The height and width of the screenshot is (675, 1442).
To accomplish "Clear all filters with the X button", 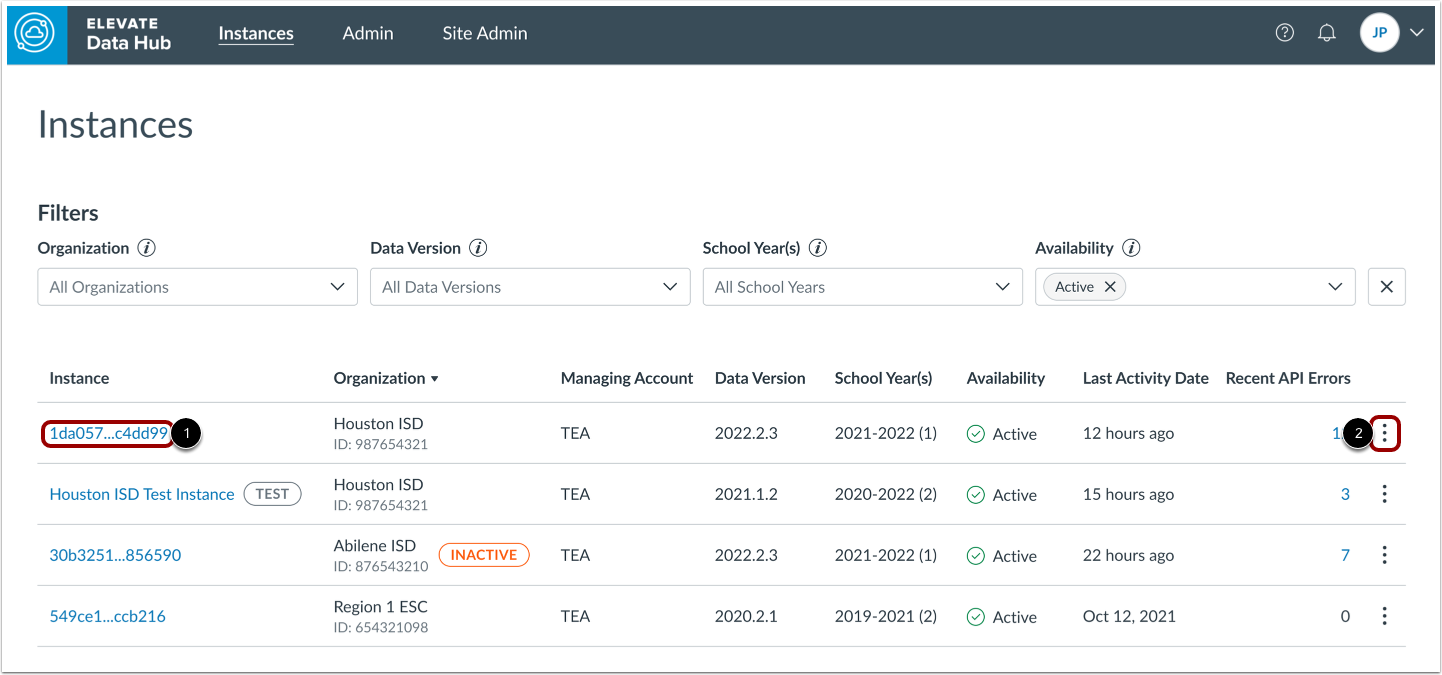I will (1386, 287).
